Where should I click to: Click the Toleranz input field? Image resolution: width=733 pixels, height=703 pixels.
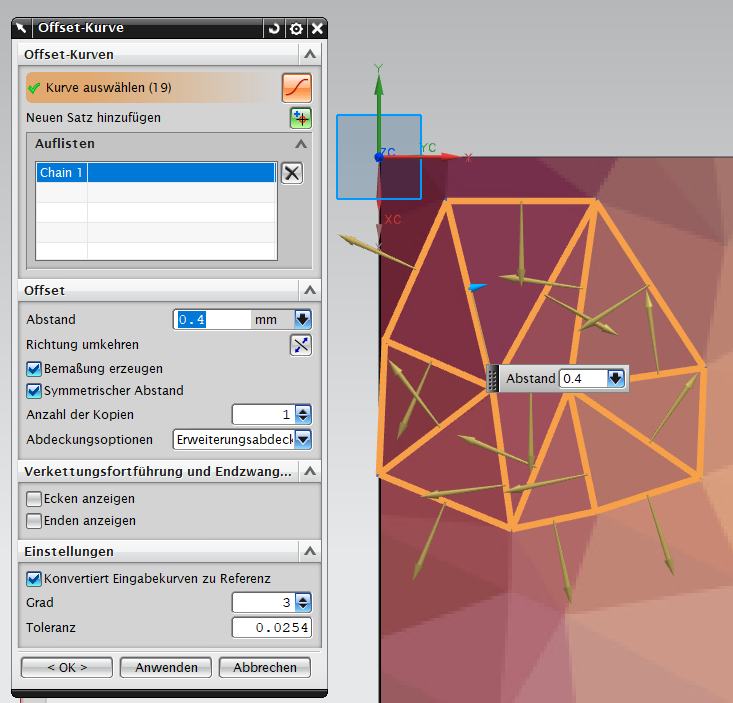point(272,627)
